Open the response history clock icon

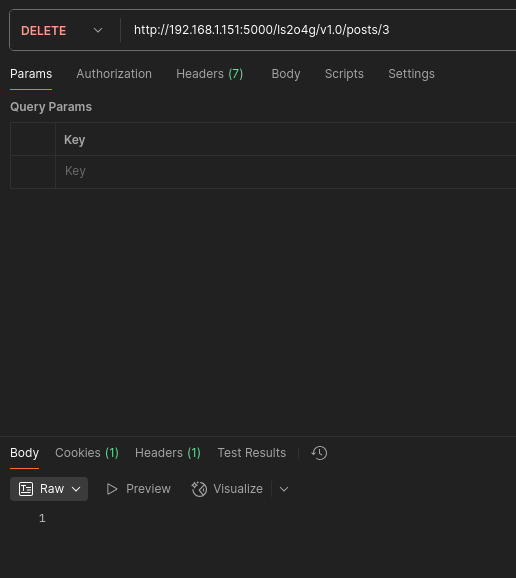pos(319,453)
